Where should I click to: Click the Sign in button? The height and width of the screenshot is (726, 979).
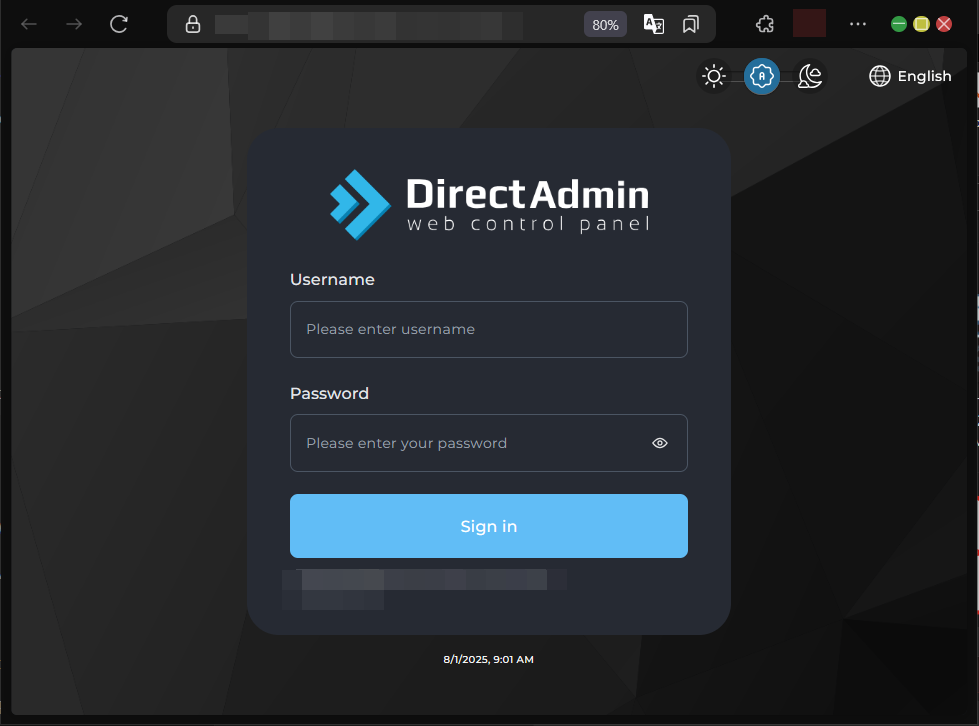click(489, 526)
